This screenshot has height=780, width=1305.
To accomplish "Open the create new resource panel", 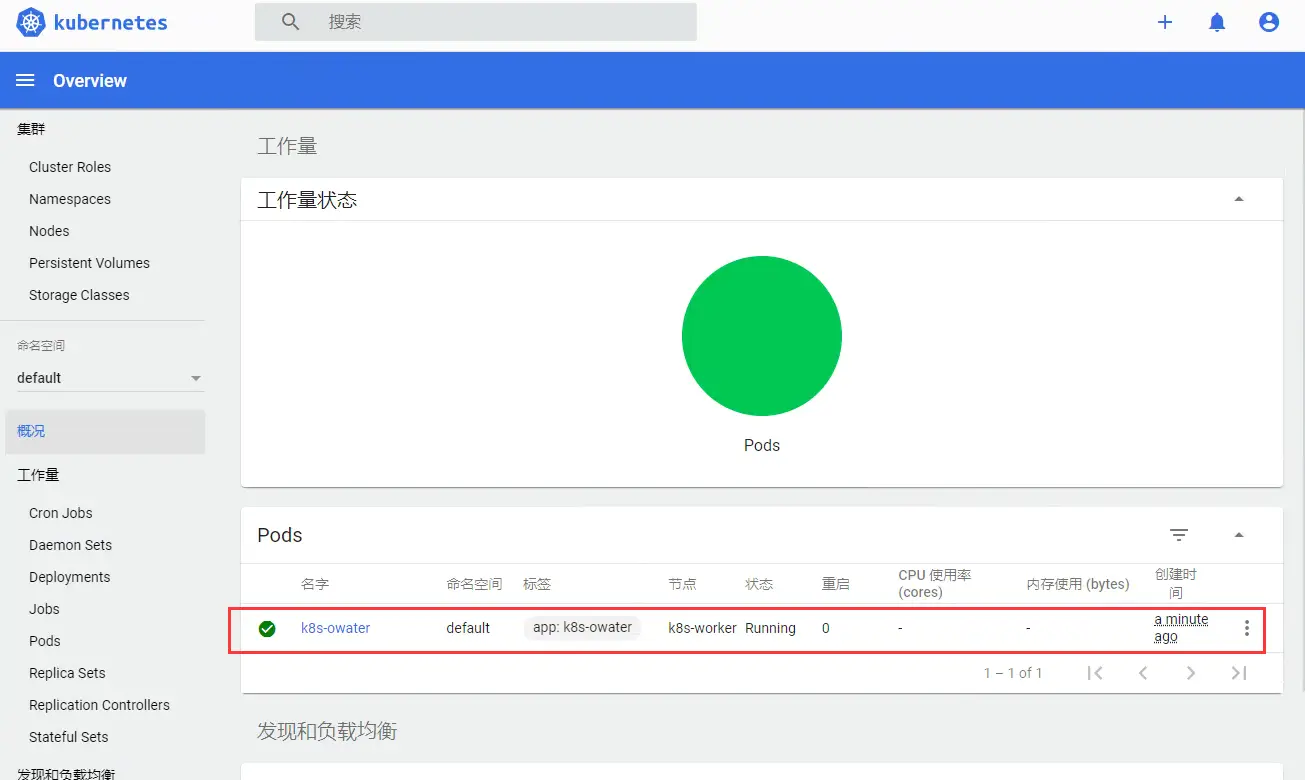I will [1164, 21].
